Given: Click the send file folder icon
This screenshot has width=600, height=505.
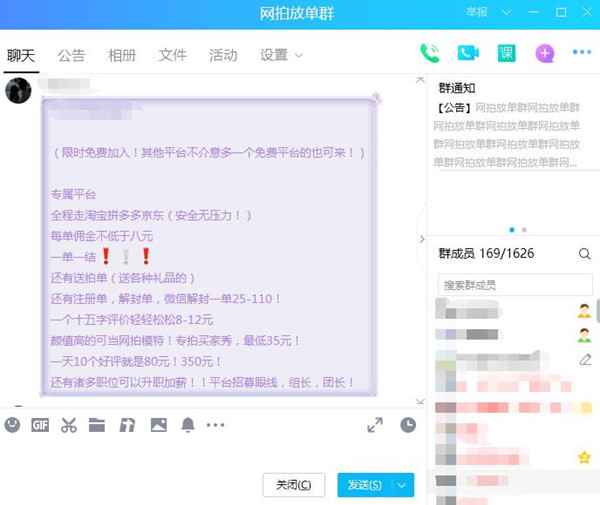Looking at the screenshot, I should pos(97,425).
